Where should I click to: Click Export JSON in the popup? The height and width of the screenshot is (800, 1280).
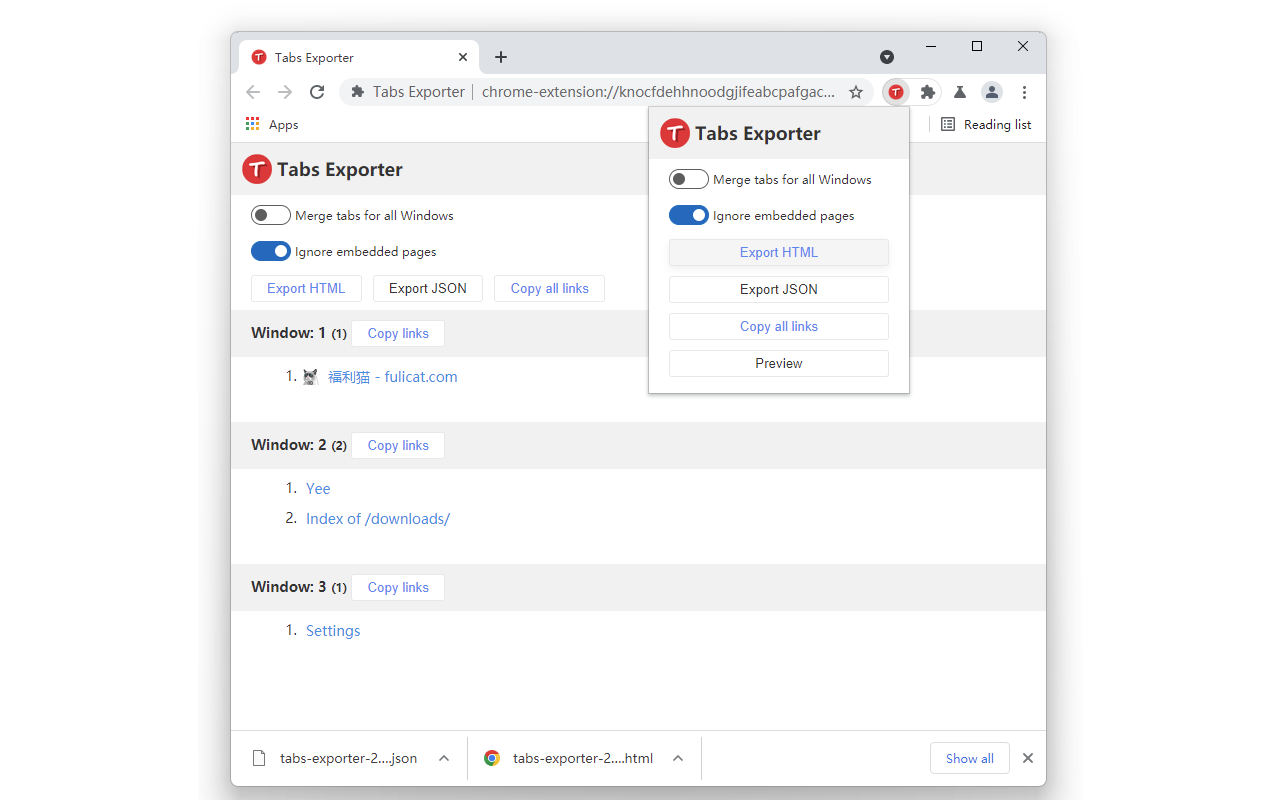tap(779, 289)
